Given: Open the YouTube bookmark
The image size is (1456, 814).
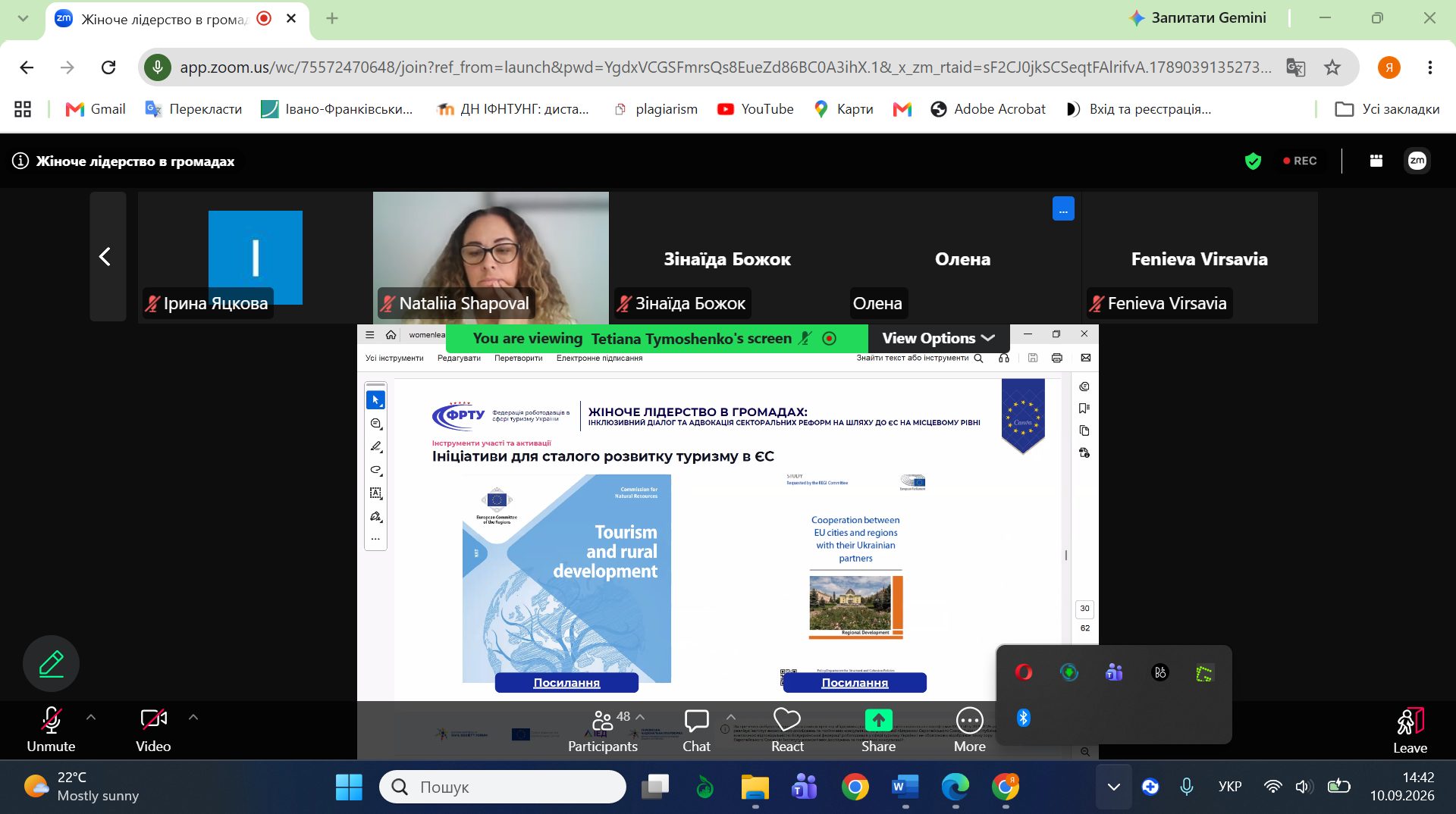Looking at the screenshot, I should click(x=755, y=109).
